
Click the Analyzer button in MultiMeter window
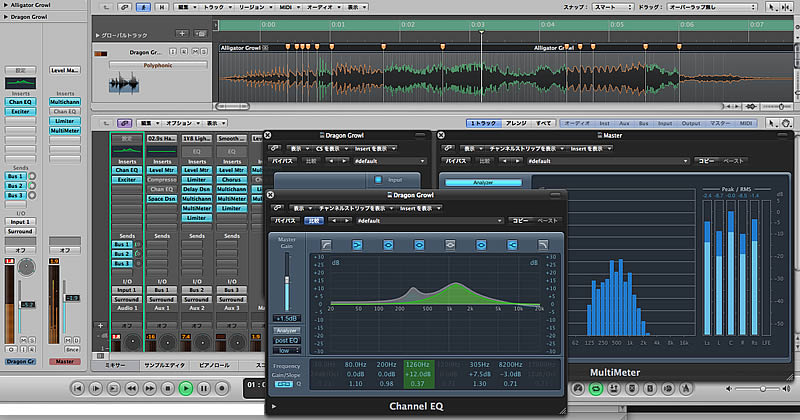482,183
